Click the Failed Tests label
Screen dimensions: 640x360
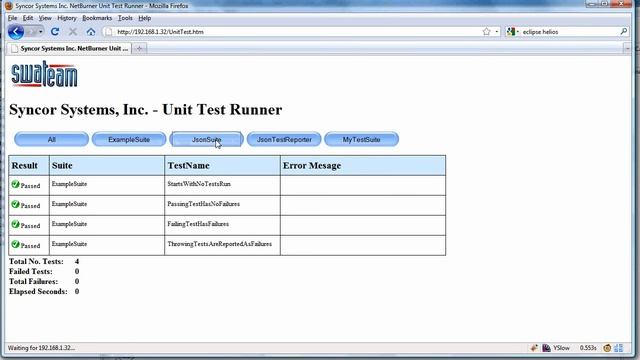click(31, 271)
